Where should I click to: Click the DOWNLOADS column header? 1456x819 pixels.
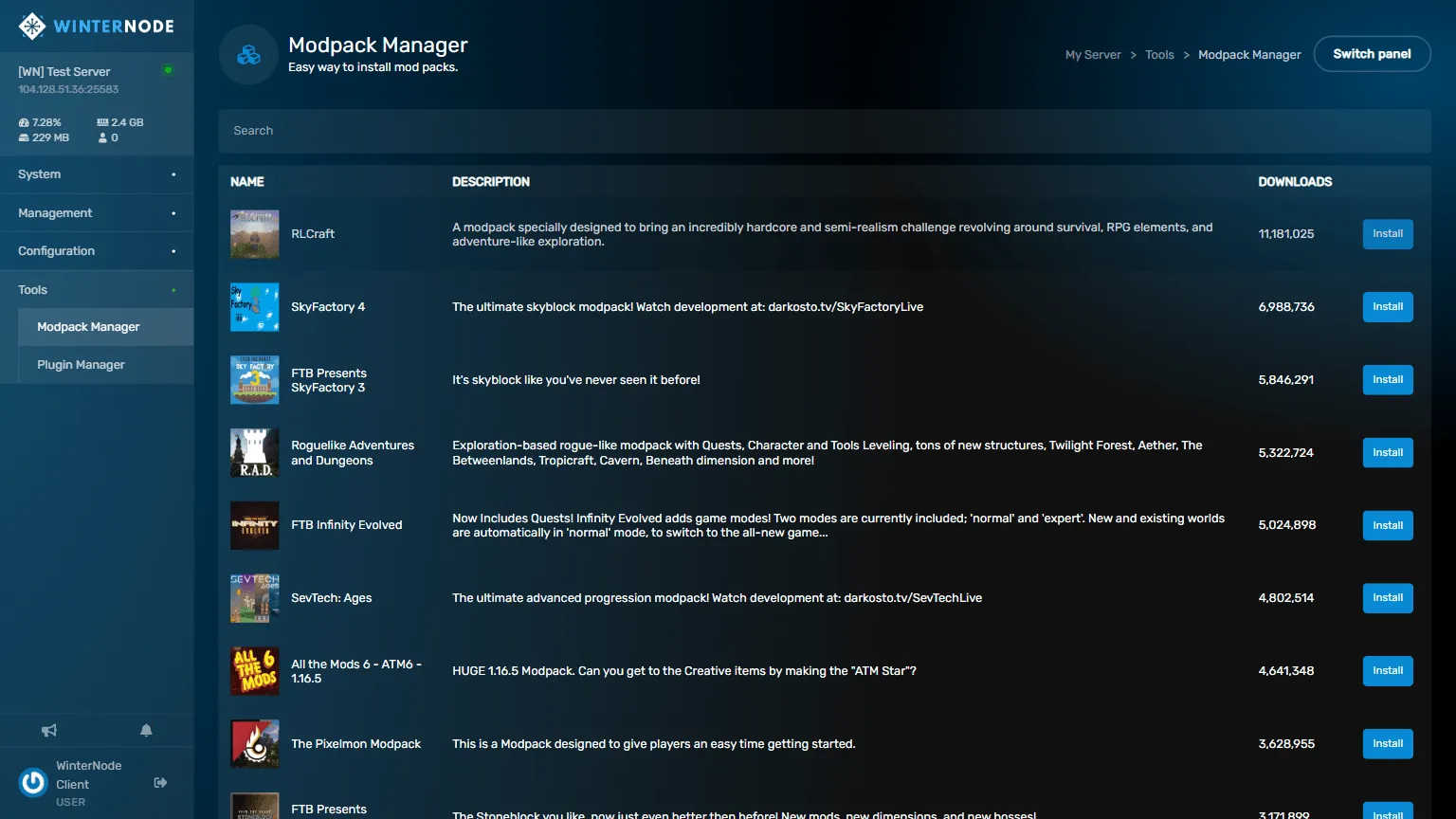click(x=1295, y=182)
